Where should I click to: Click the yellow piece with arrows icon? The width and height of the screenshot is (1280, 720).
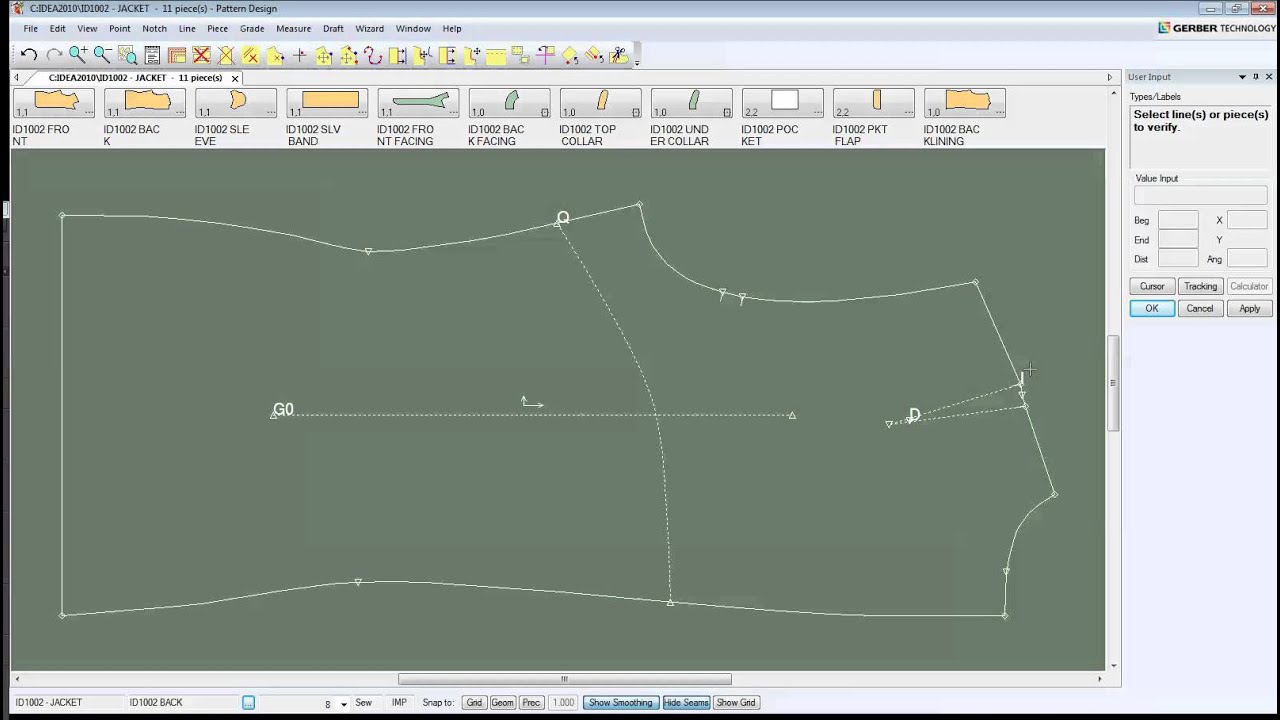click(398, 55)
